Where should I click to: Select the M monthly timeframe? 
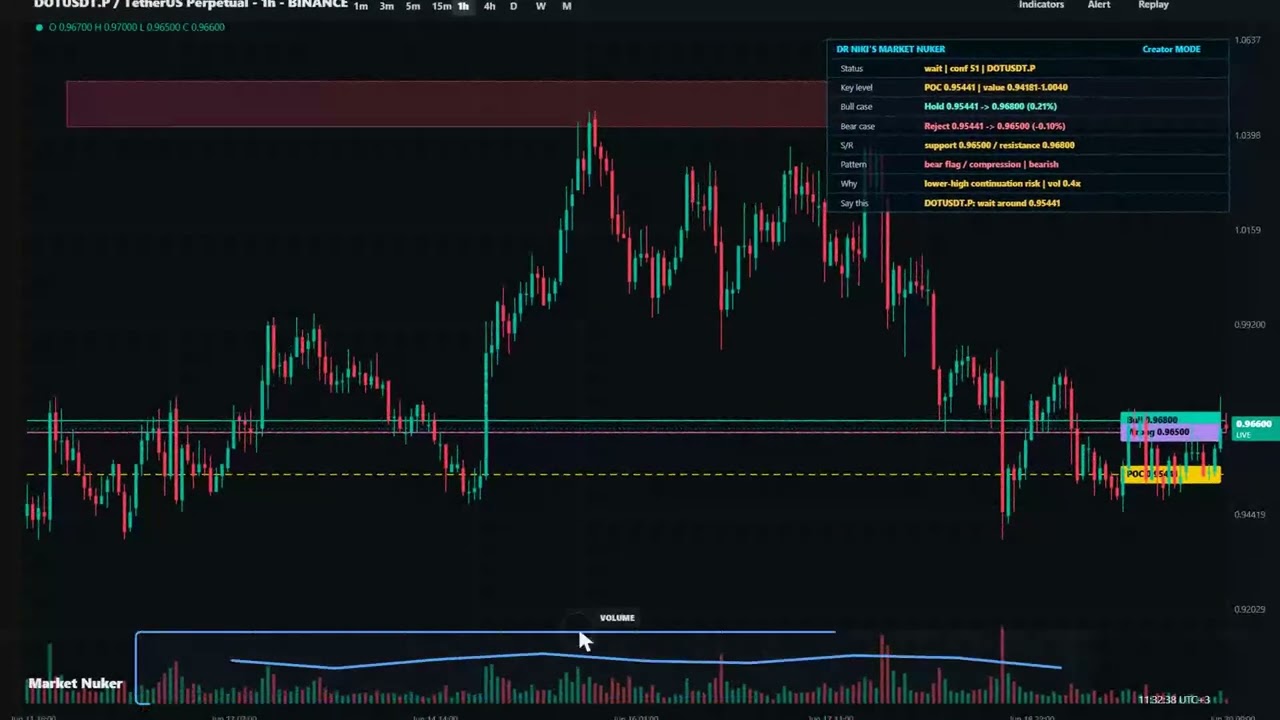[567, 6]
